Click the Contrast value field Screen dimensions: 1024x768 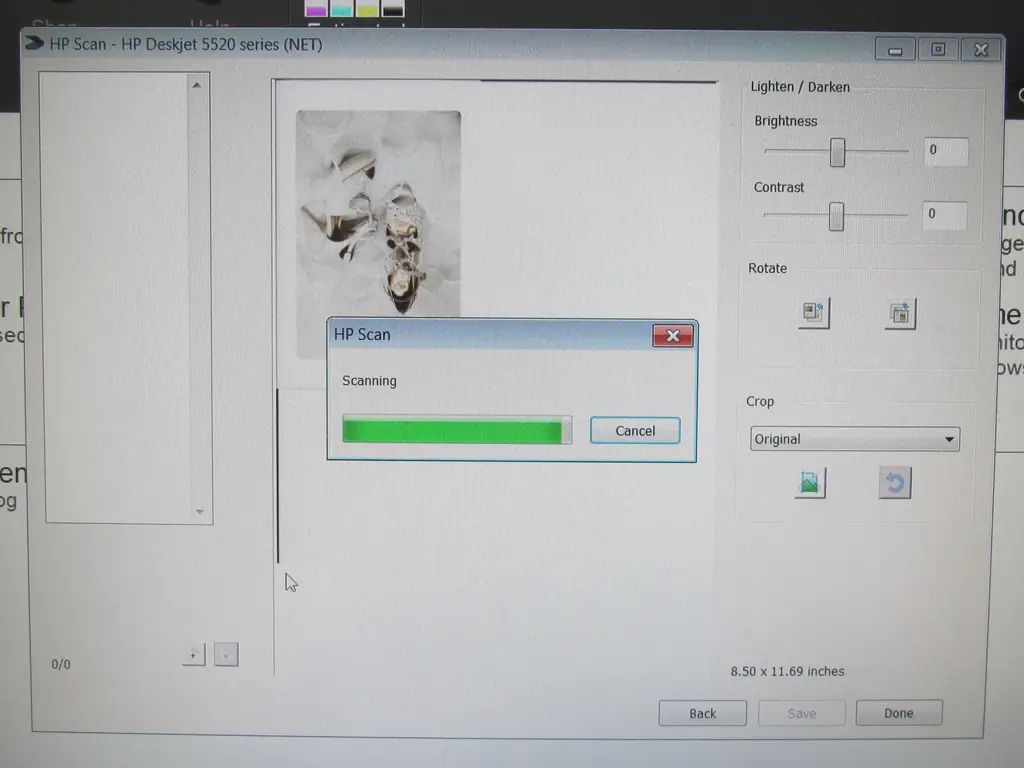pos(944,215)
